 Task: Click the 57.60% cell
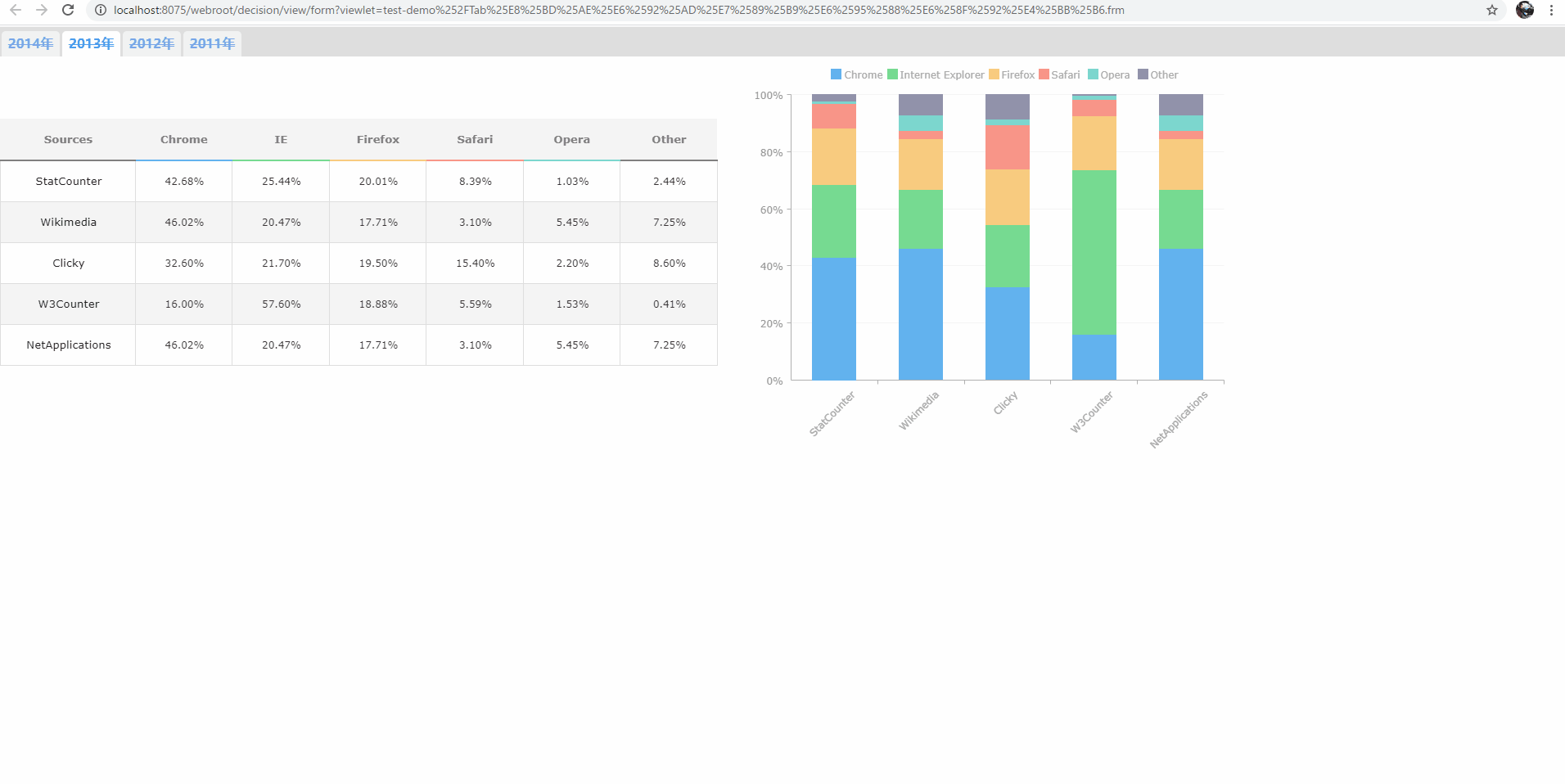tap(281, 304)
